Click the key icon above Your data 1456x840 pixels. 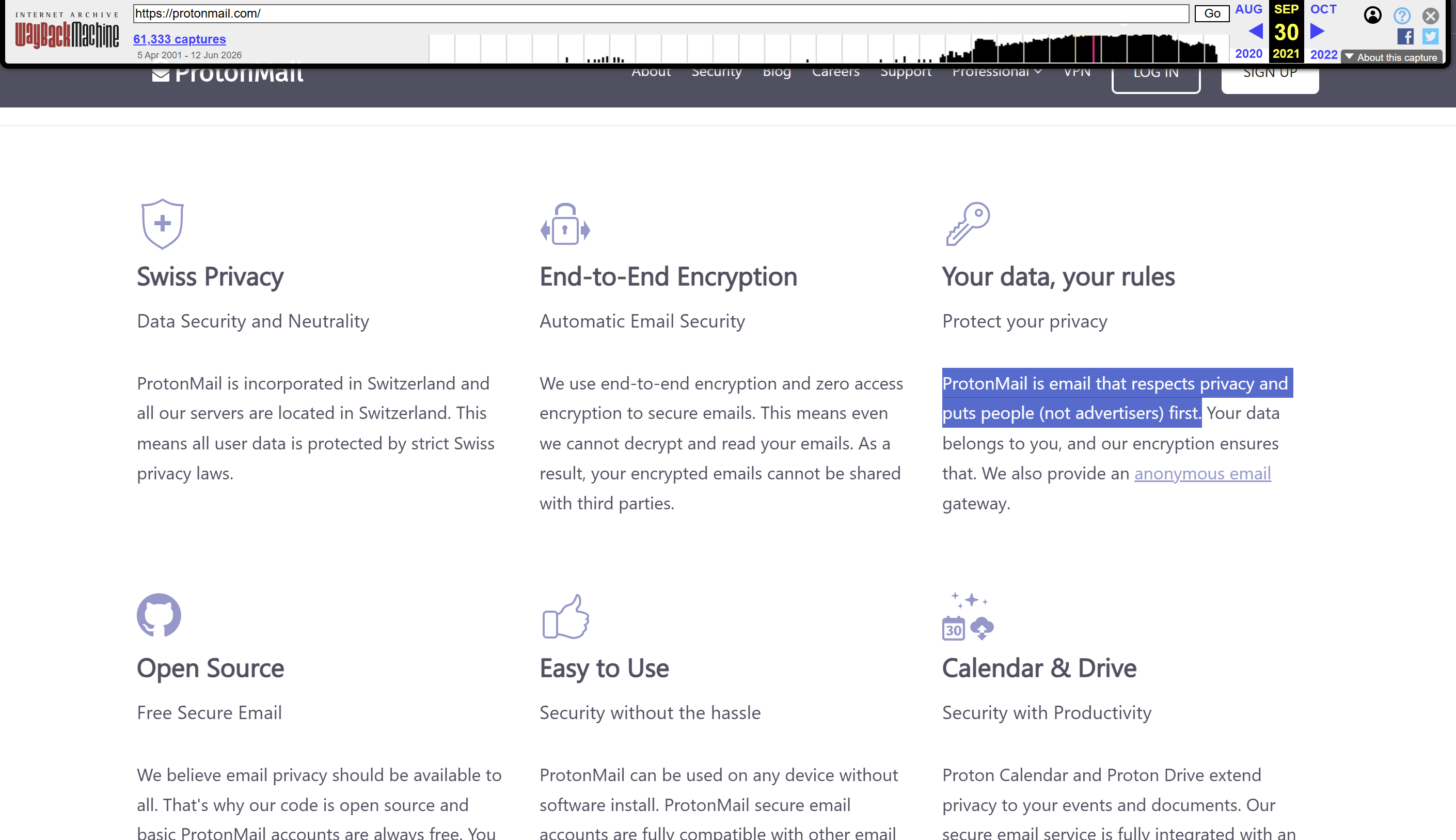(968, 224)
